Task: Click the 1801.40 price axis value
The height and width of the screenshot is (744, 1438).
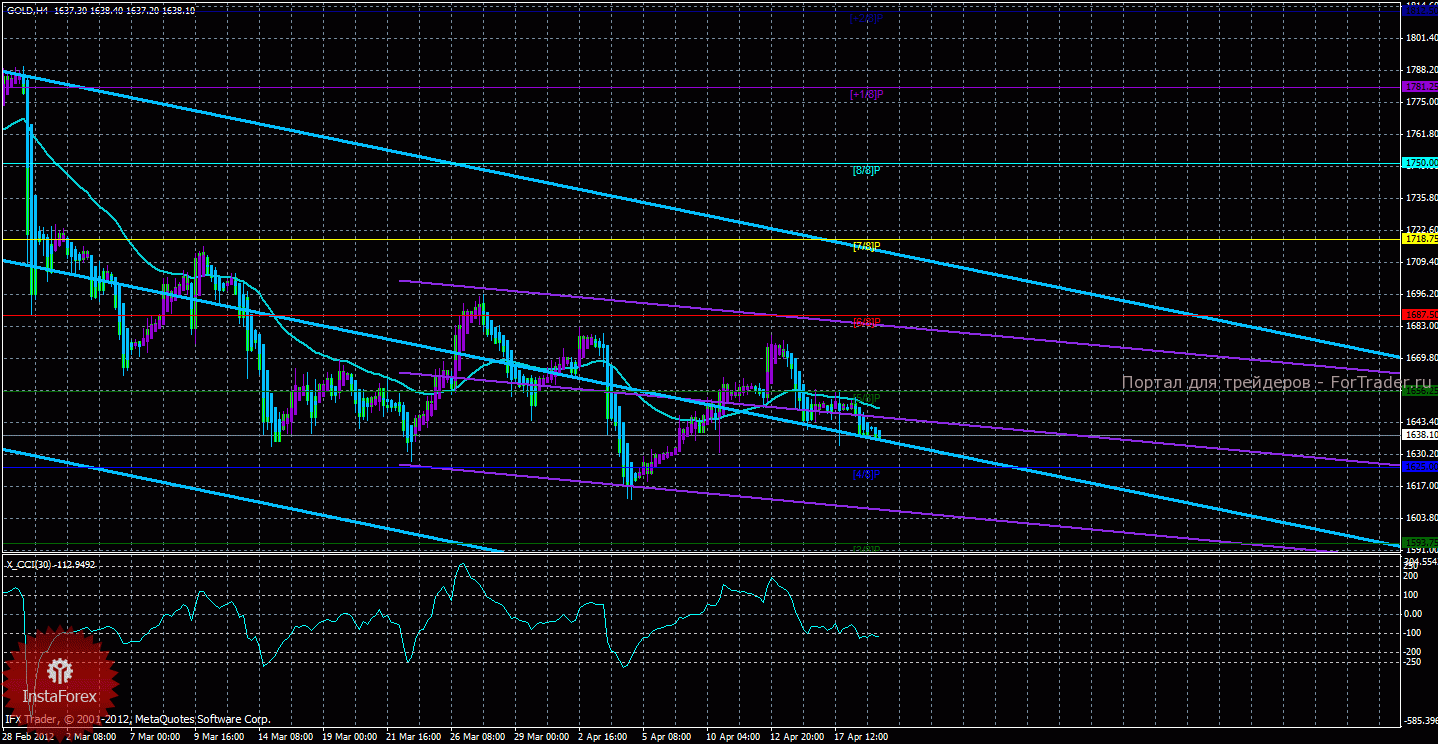Action: pos(1420,38)
